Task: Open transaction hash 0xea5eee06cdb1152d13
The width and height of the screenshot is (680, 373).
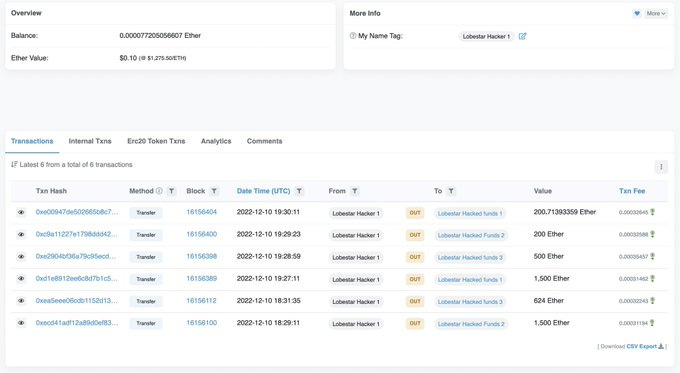Action: pyautogui.click(x=77, y=301)
